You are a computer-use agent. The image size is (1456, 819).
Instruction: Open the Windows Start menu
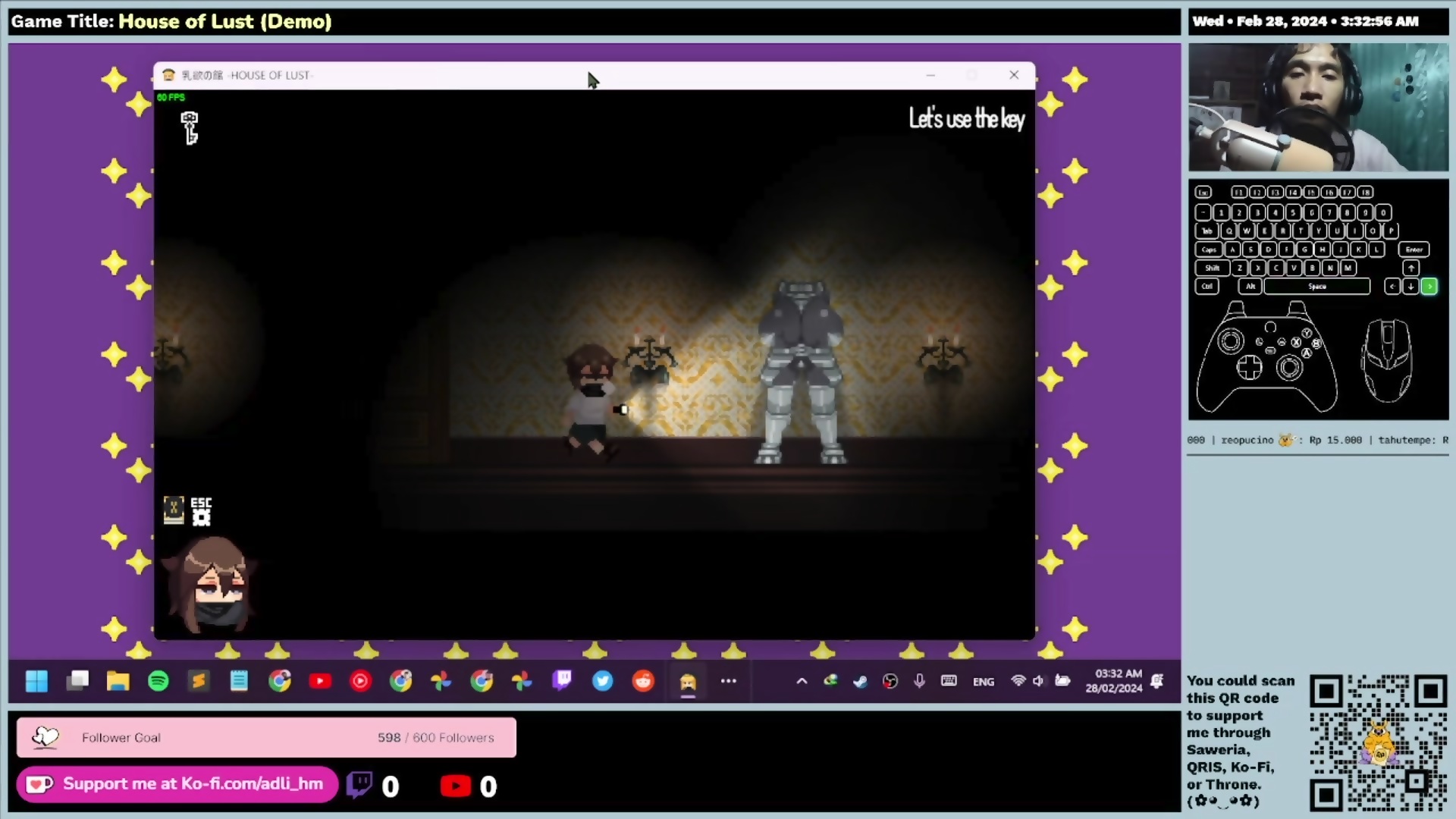[x=36, y=681]
